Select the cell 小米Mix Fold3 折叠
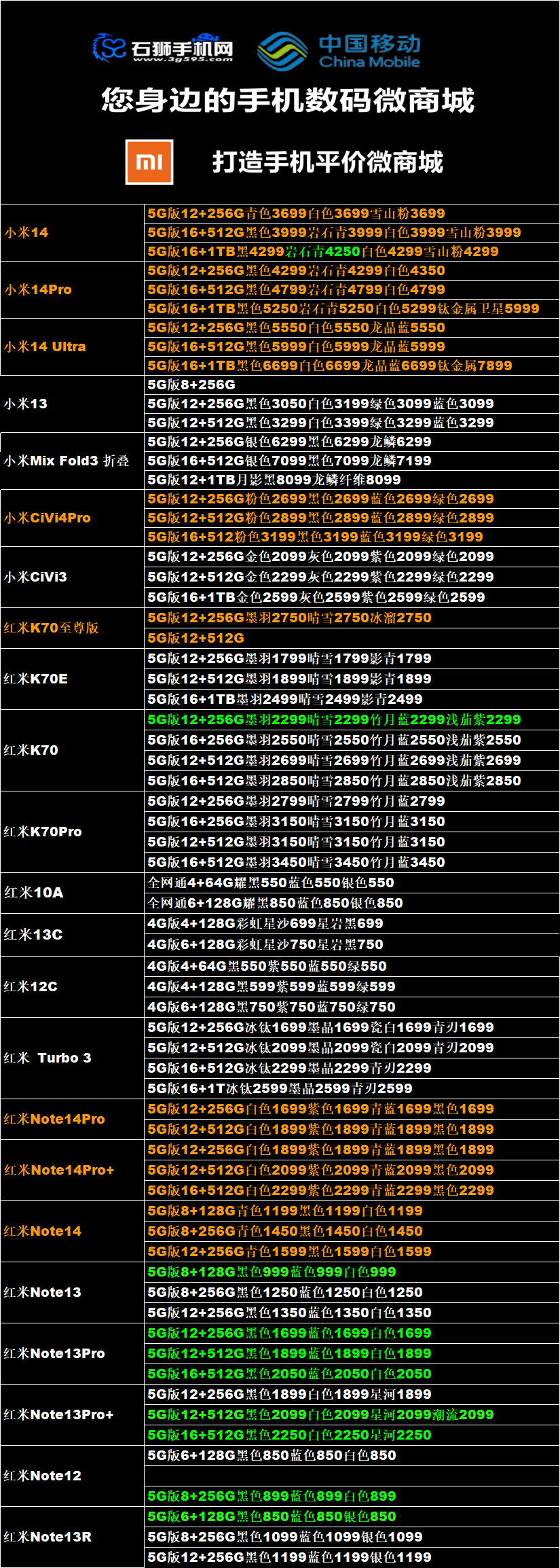Viewport: 560px width, 1568px height. tap(72, 461)
